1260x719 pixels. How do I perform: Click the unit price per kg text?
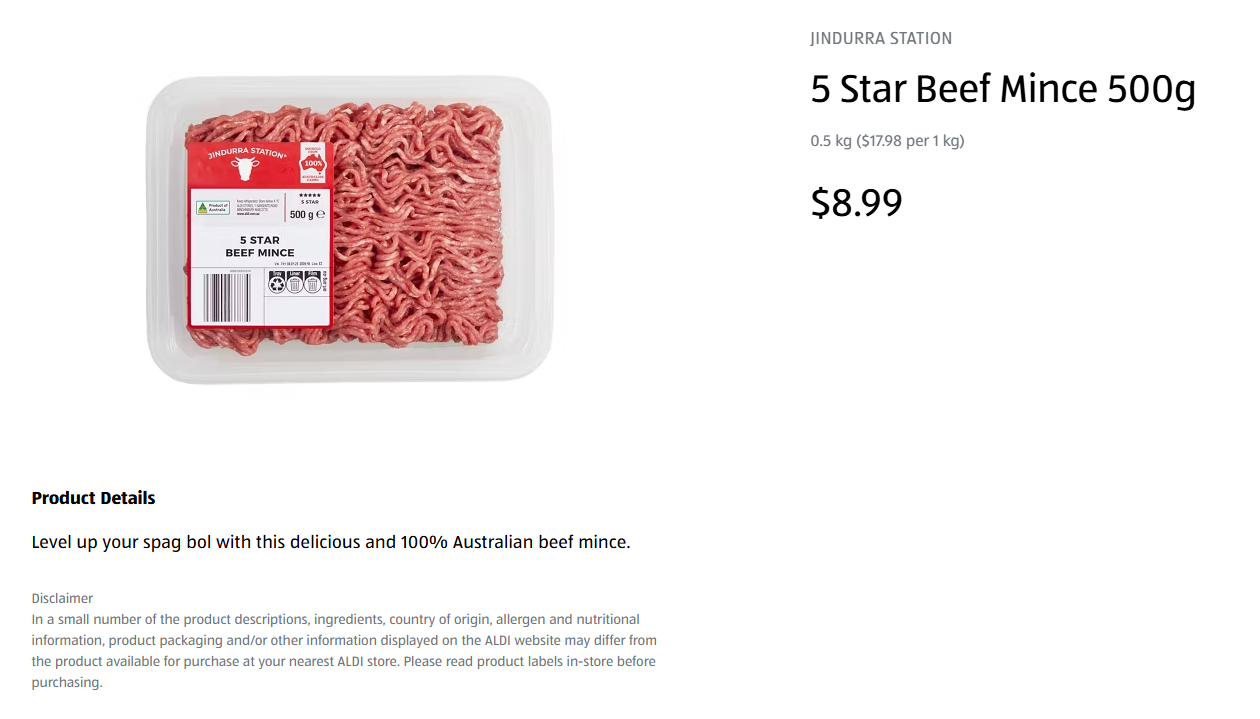[x=887, y=141]
